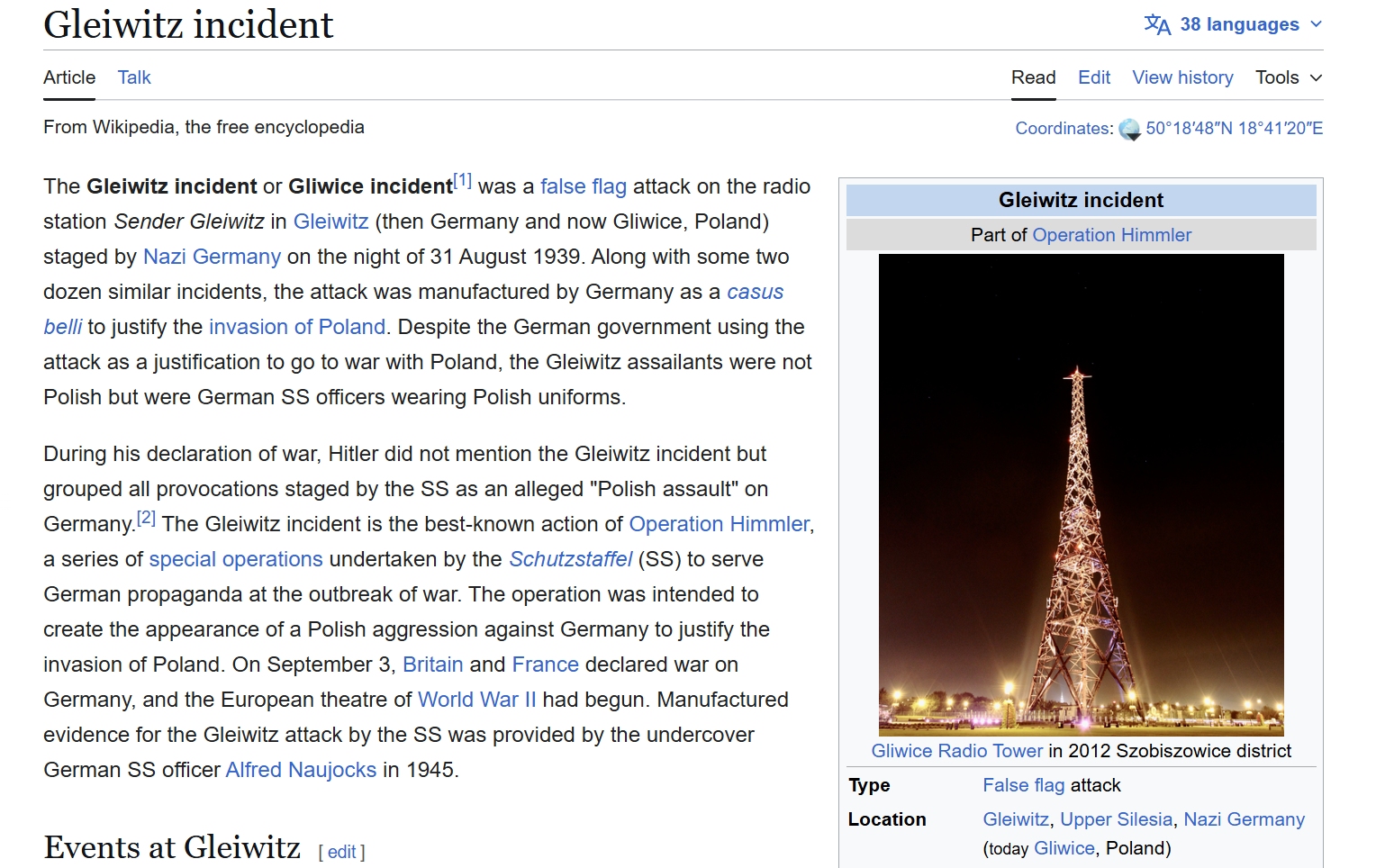The image size is (1376, 868).
Task: Click the coordinates 50°18′48″N 18°41′20″E link
Action: (x=1234, y=129)
